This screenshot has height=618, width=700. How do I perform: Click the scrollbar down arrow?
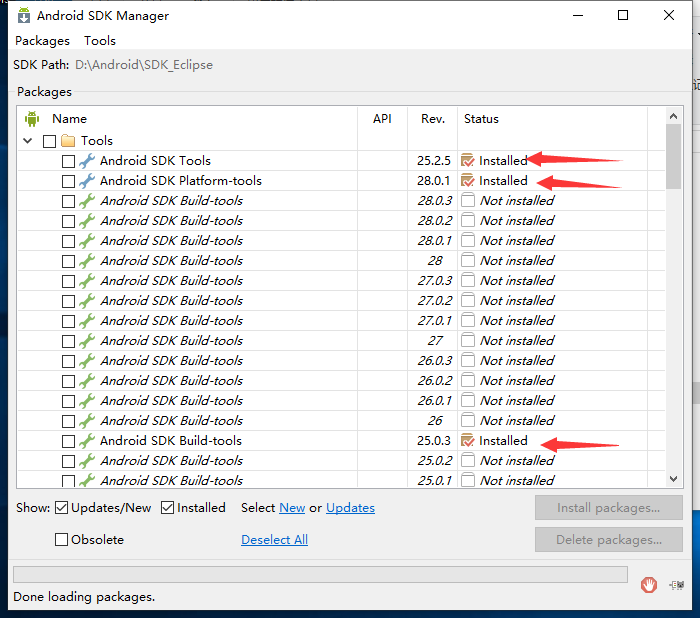click(x=673, y=479)
